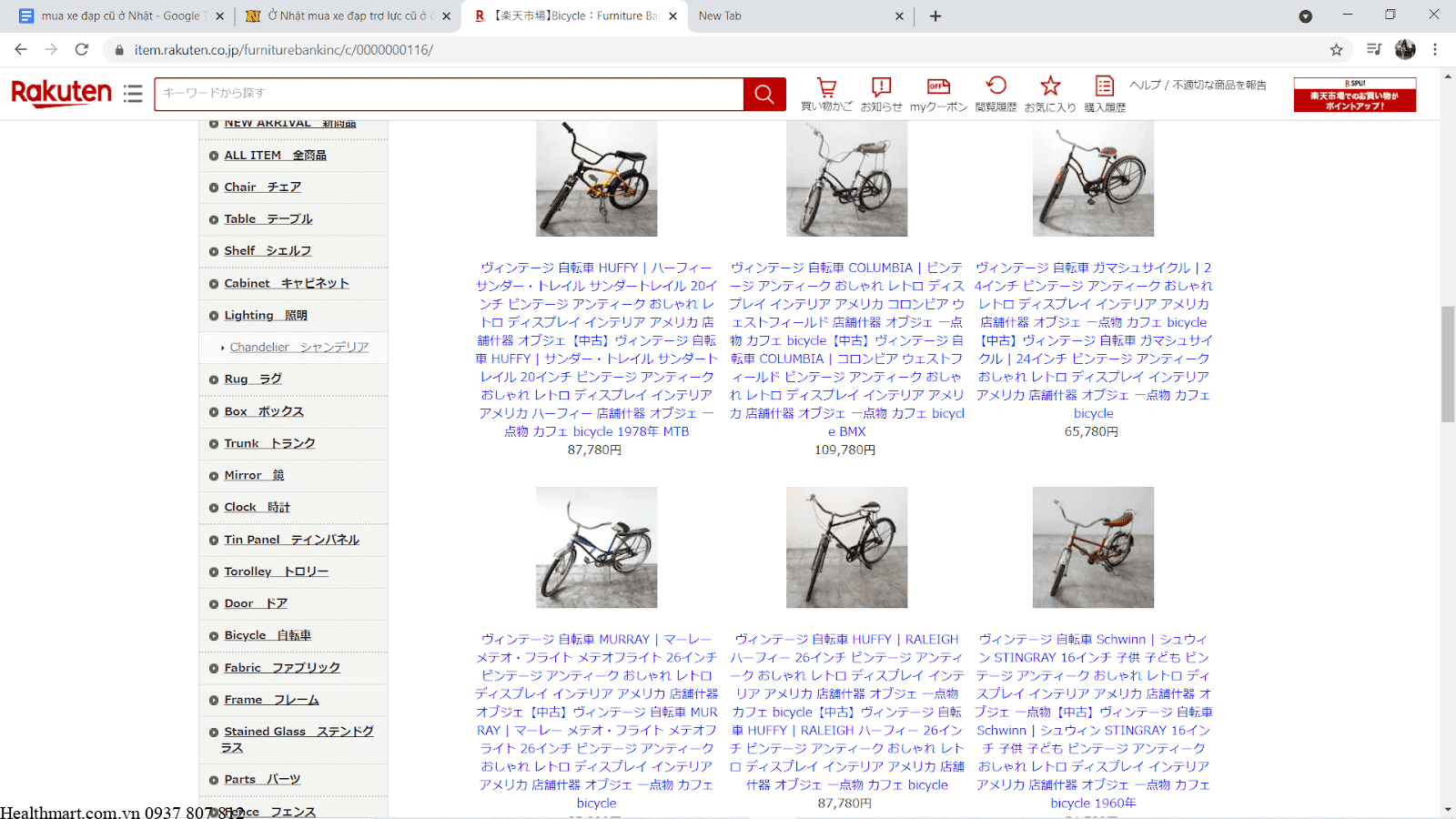Switch to the 'mua xe đạp cũ ở Nhật' Google tab
Image resolution: width=1456 pixels, height=819 pixels.
[x=120, y=15]
